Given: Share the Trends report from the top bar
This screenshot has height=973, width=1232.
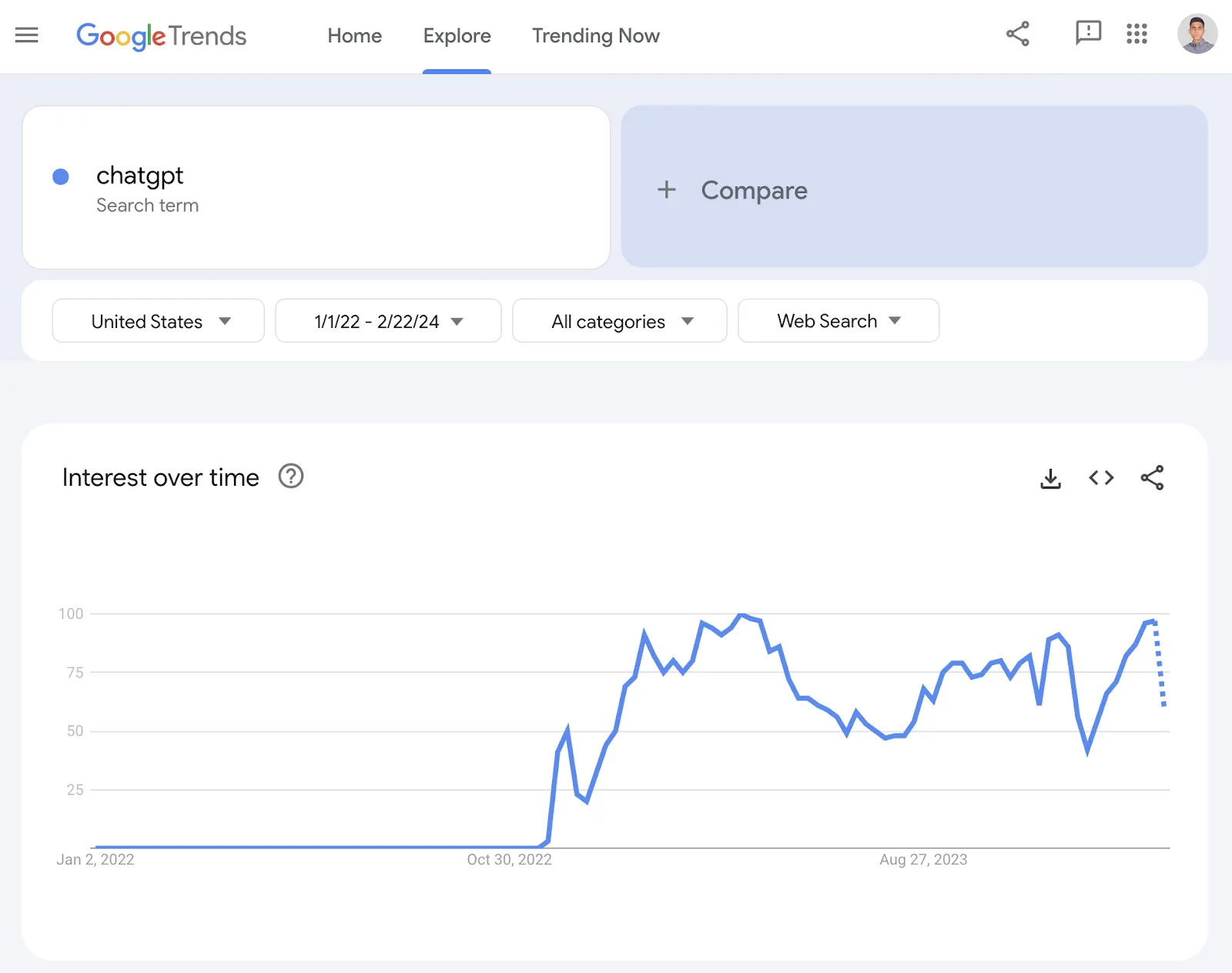Looking at the screenshot, I should point(1017,34).
